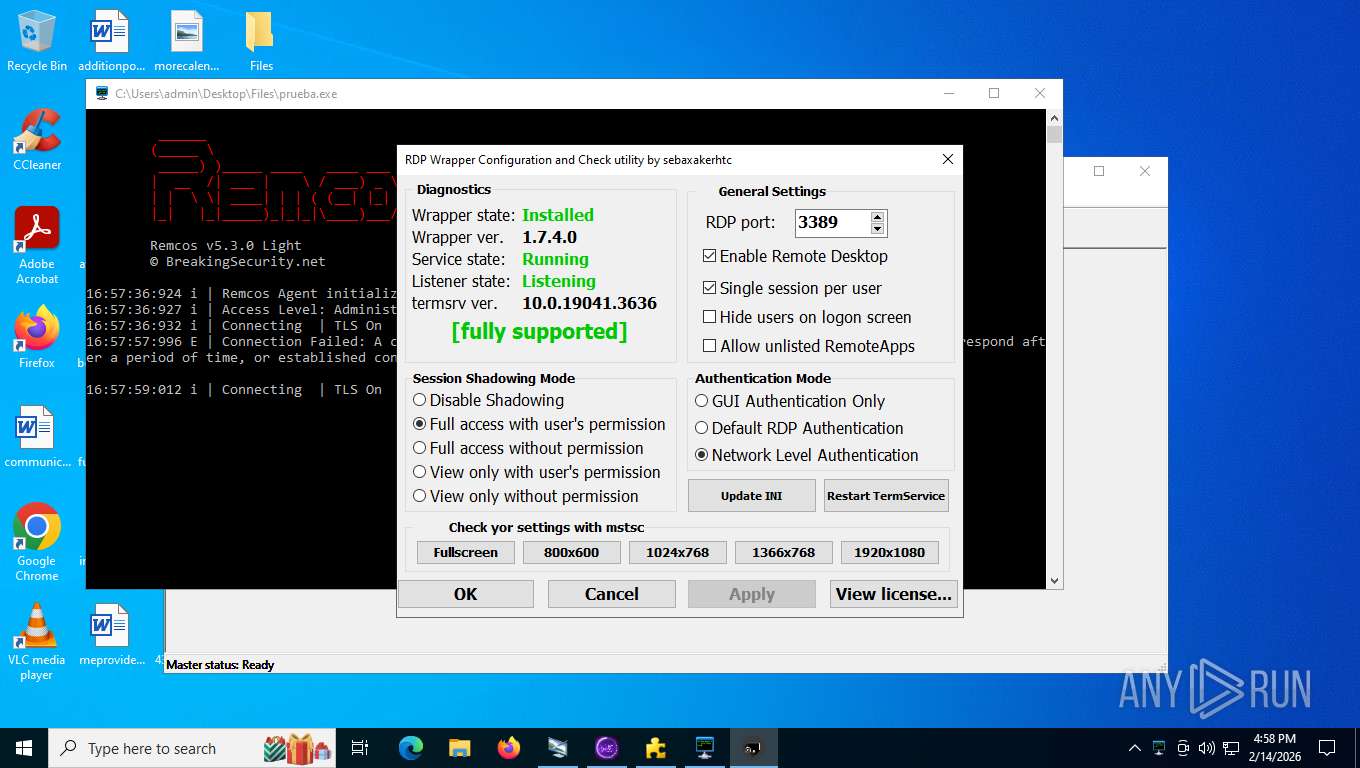The height and width of the screenshot is (768, 1360).
Task: Click the yellow puzzle piece taskbar app
Action: [x=655, y=748]
